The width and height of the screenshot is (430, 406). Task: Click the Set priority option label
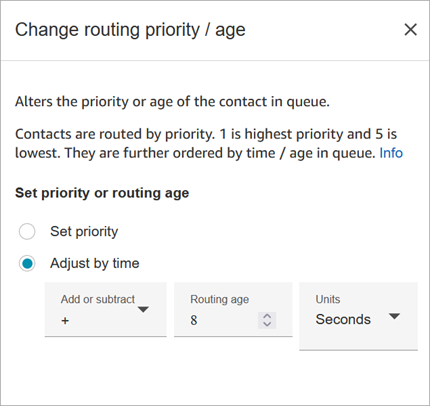pos(84,231)
